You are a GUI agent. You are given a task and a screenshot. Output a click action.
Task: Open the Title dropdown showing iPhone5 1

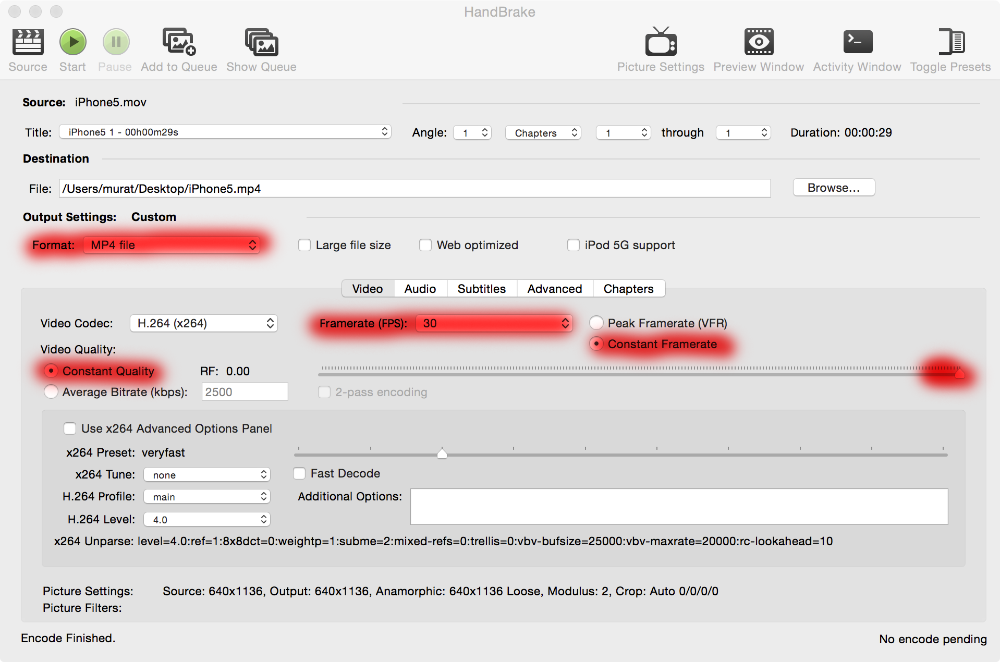[225, 132]
